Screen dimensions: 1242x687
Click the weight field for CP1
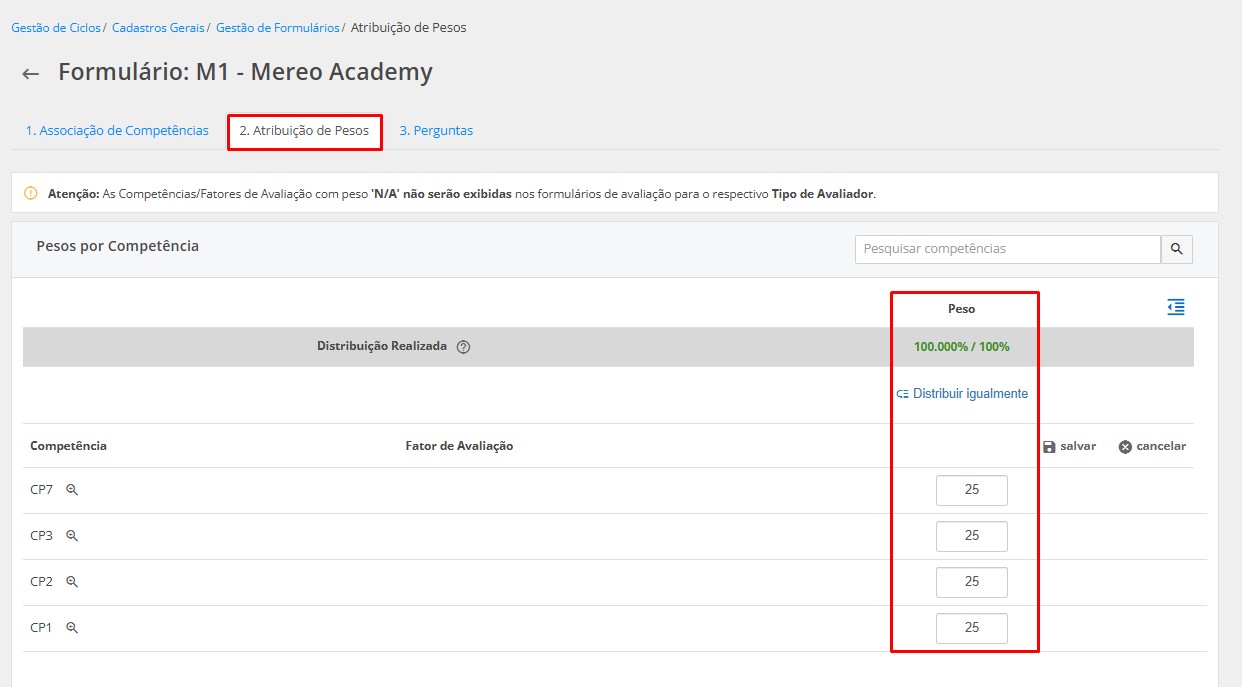click(x=971, y=628)
